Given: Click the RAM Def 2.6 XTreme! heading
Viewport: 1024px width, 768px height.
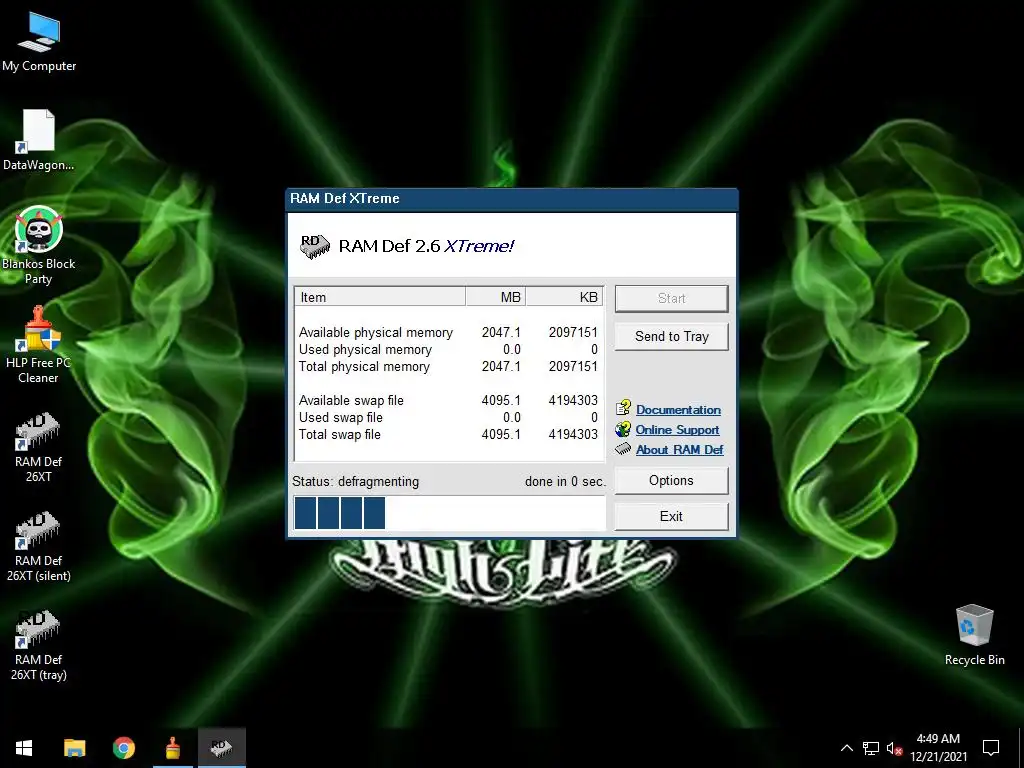Looking at the screenshot, I should (x=426, y=246).
